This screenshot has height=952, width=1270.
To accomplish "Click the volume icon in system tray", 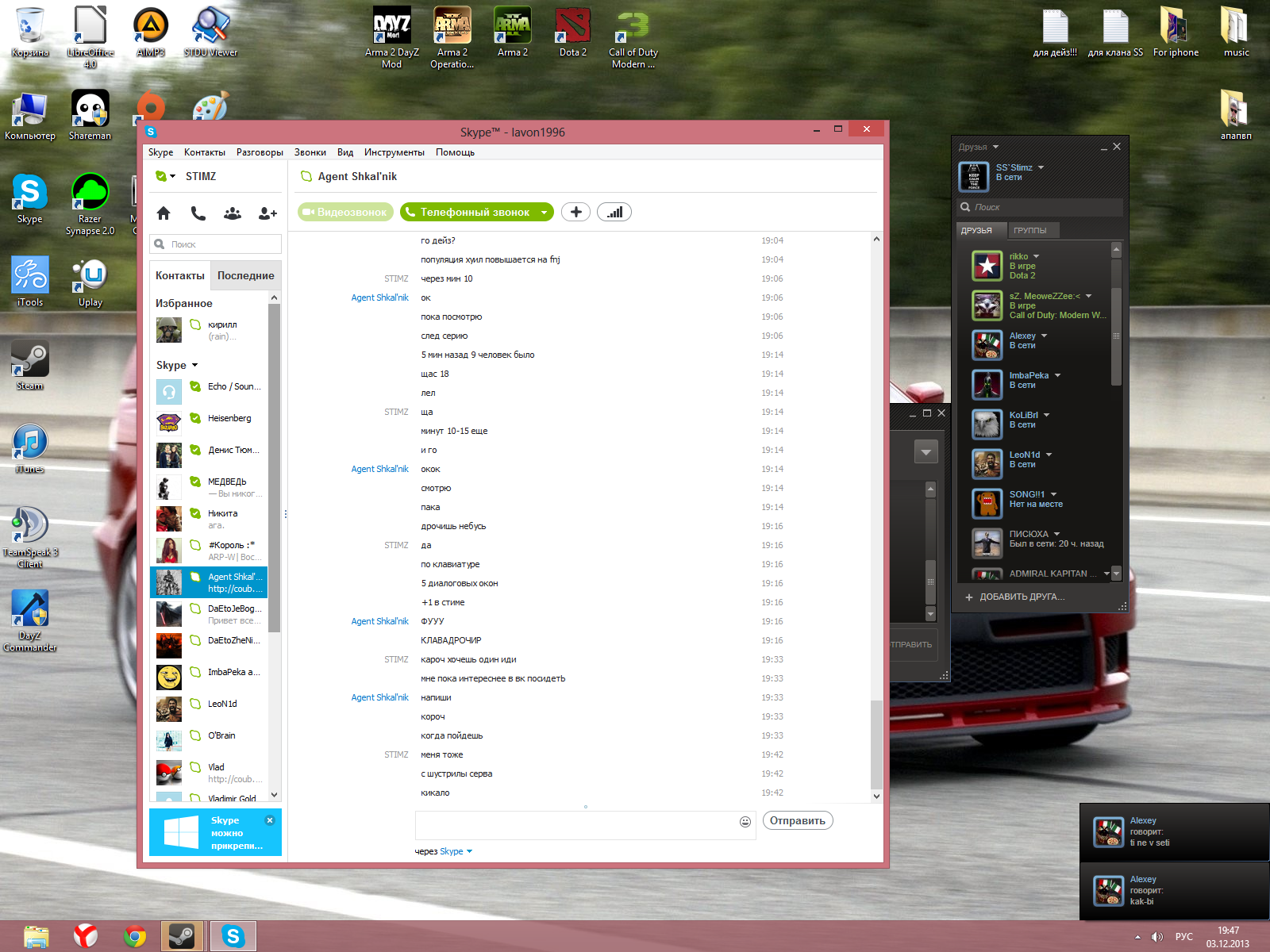I will point(1157,937).
